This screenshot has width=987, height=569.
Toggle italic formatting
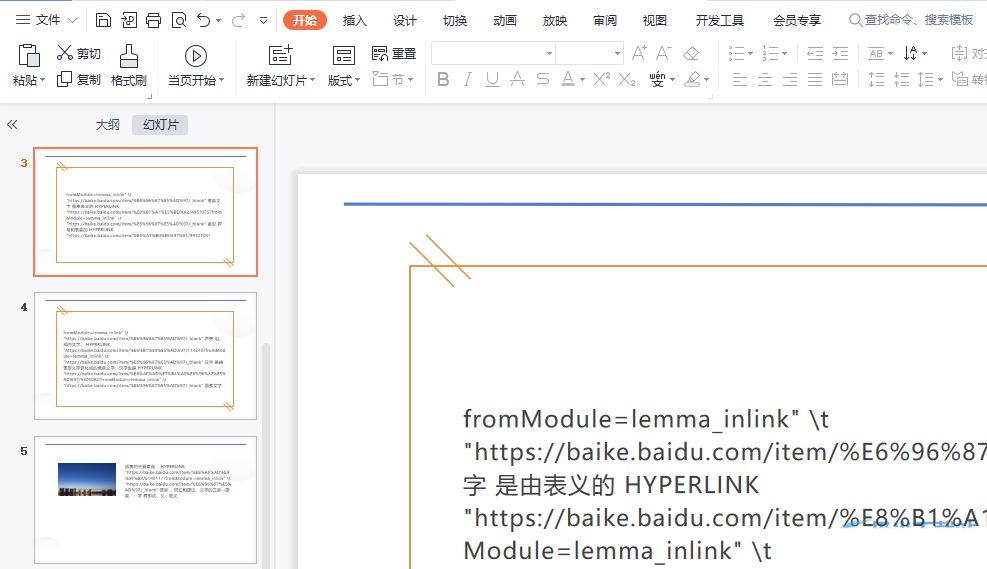click(x=467, y=79)
